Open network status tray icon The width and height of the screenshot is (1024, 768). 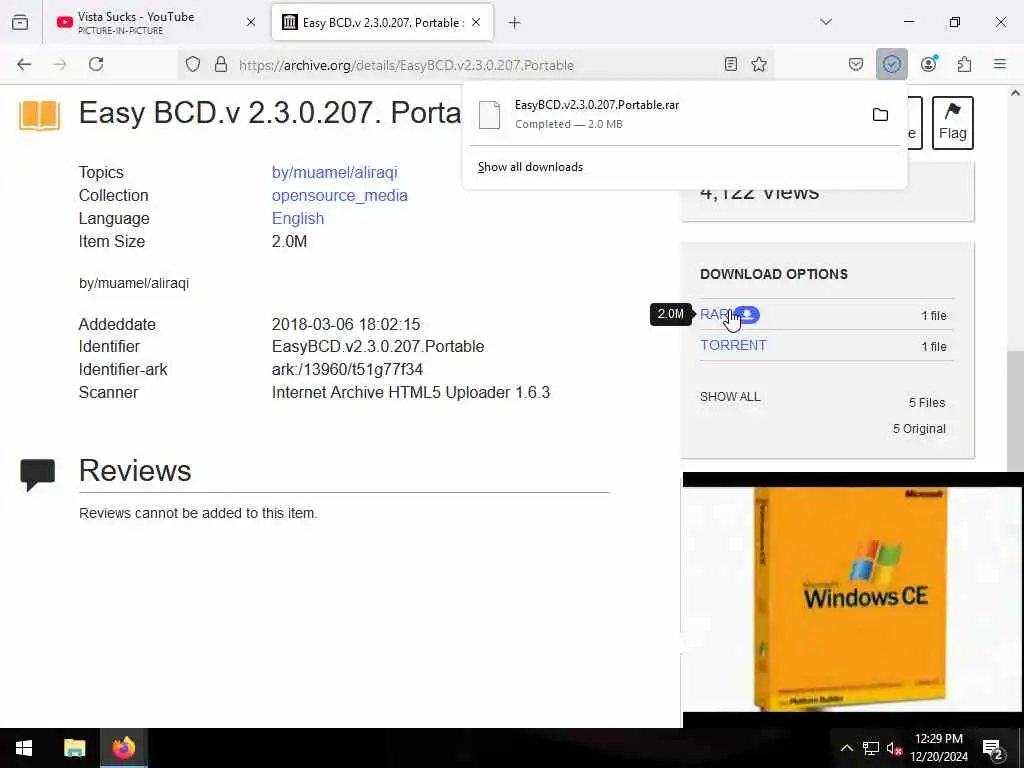coord(871,748)
